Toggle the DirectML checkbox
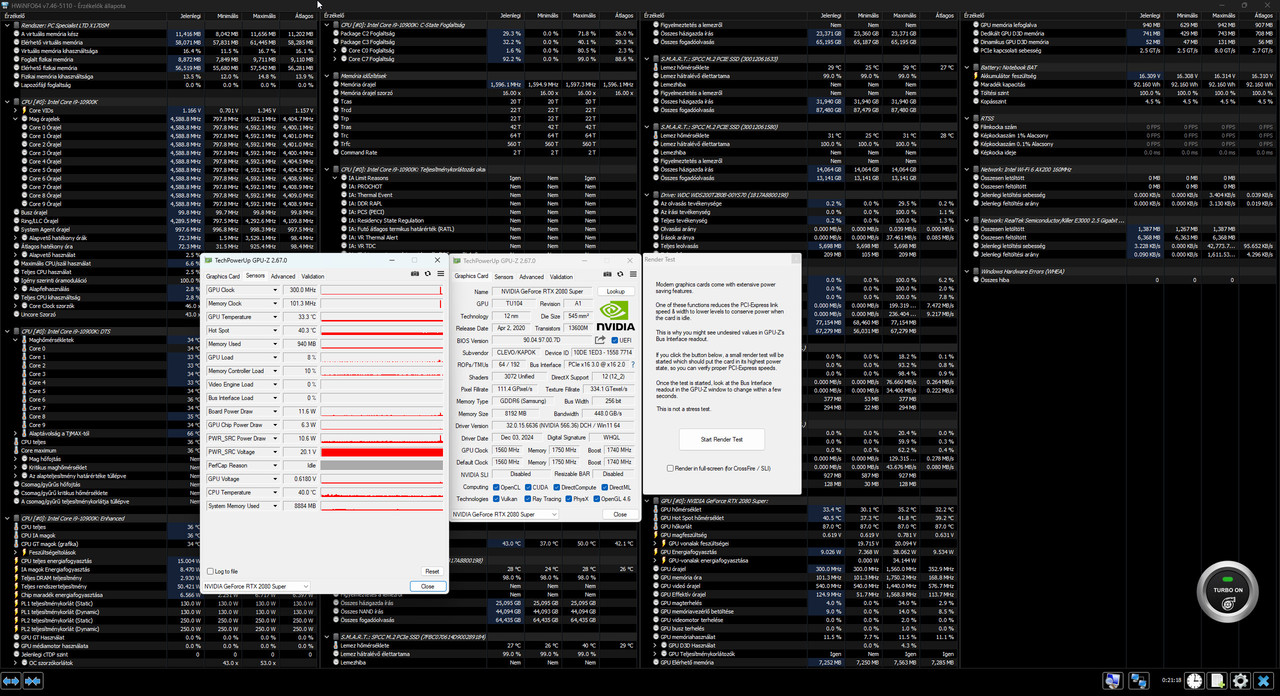Viewport: 1280px width, 696px height. tap(604, 487)
